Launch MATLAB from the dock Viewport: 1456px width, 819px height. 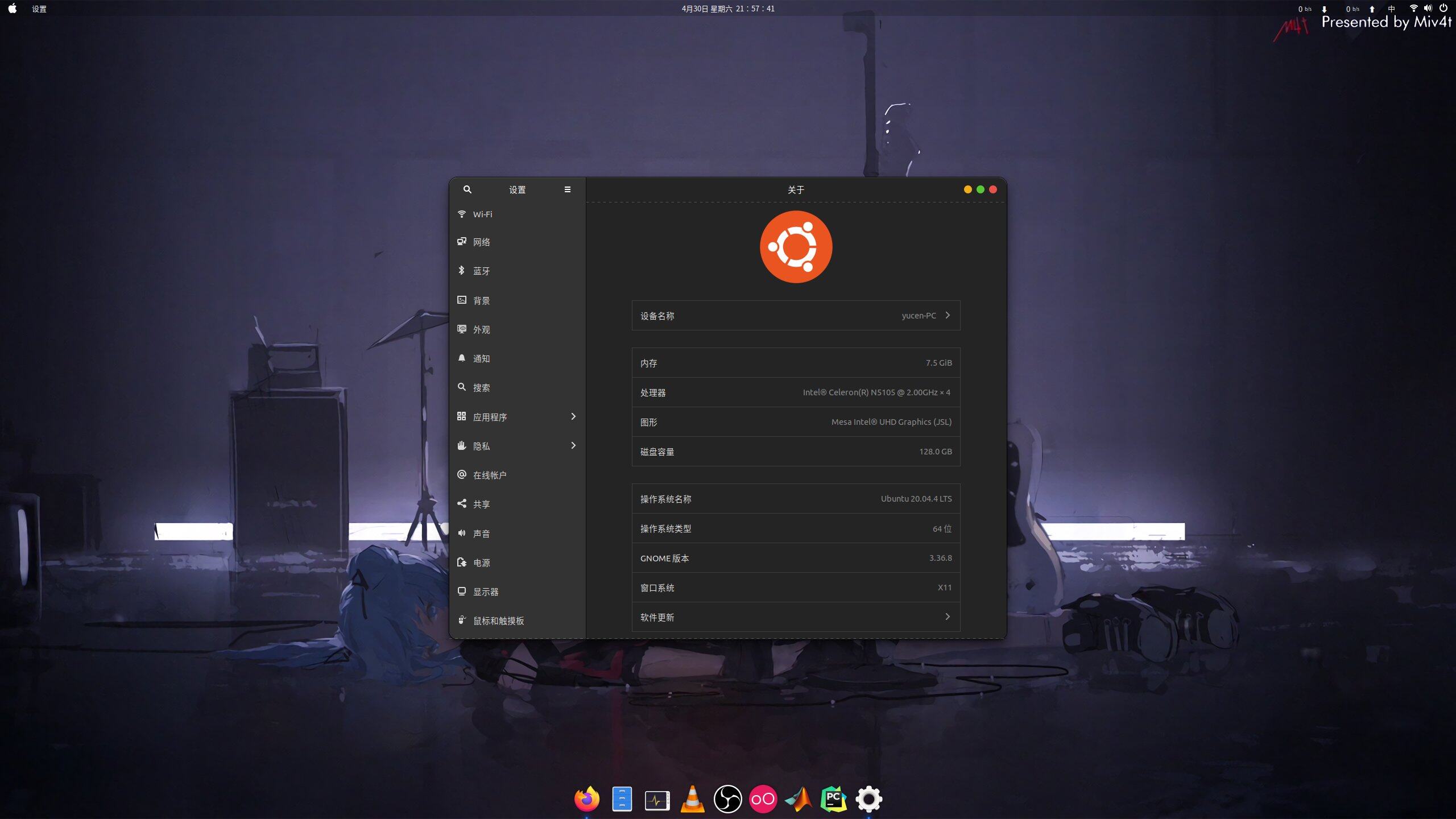[x=798, y=799]
